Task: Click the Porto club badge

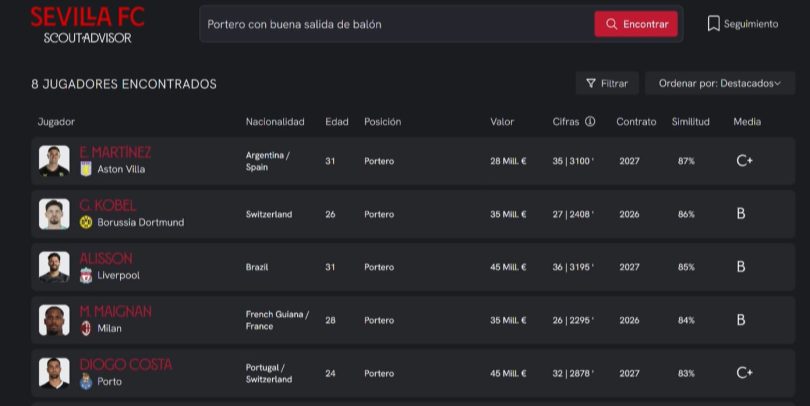Action: tap(86, 381)
